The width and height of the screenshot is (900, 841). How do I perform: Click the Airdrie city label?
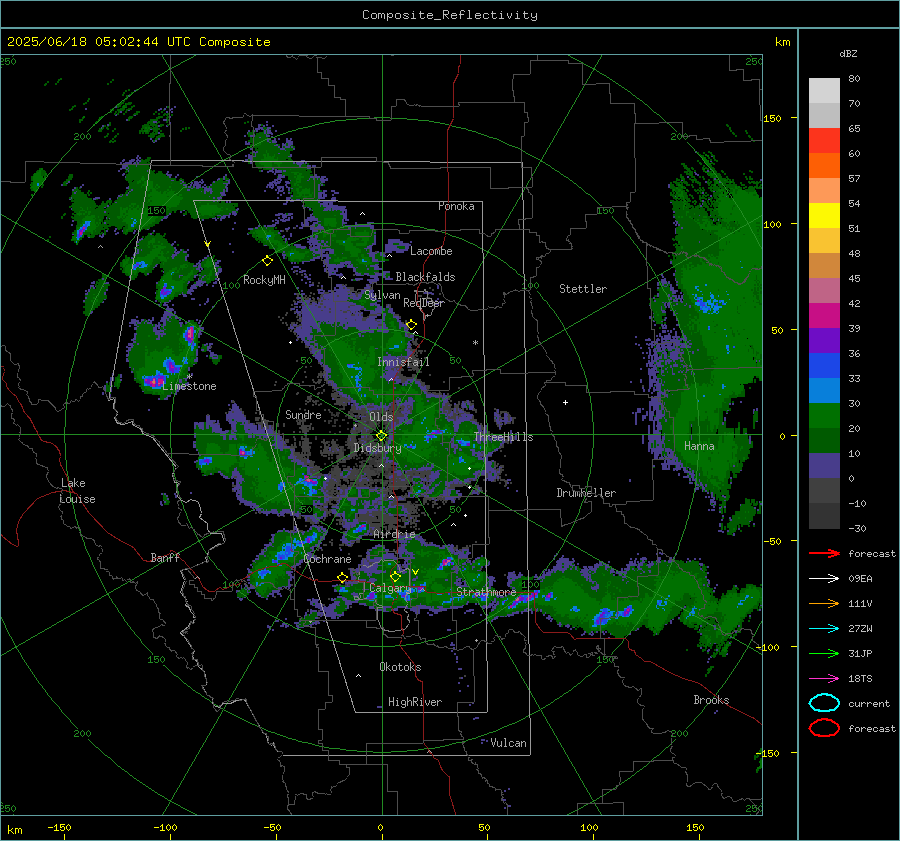click(x=394, y=534)
